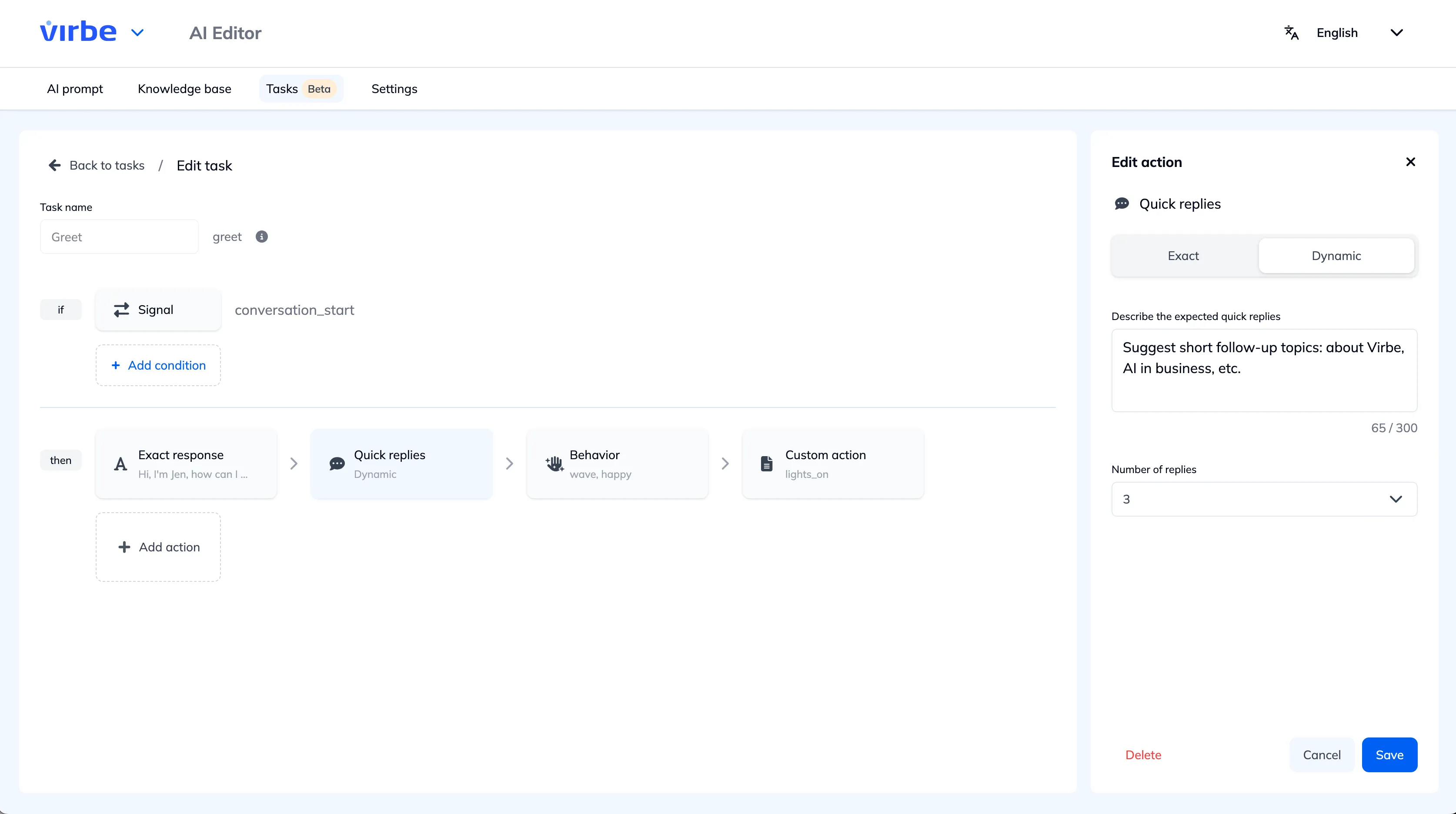This screenshot has height=814, width=1456.
Task: Click the Exact response letter icon
Action: pyautogui.click(x=120, y=464)
